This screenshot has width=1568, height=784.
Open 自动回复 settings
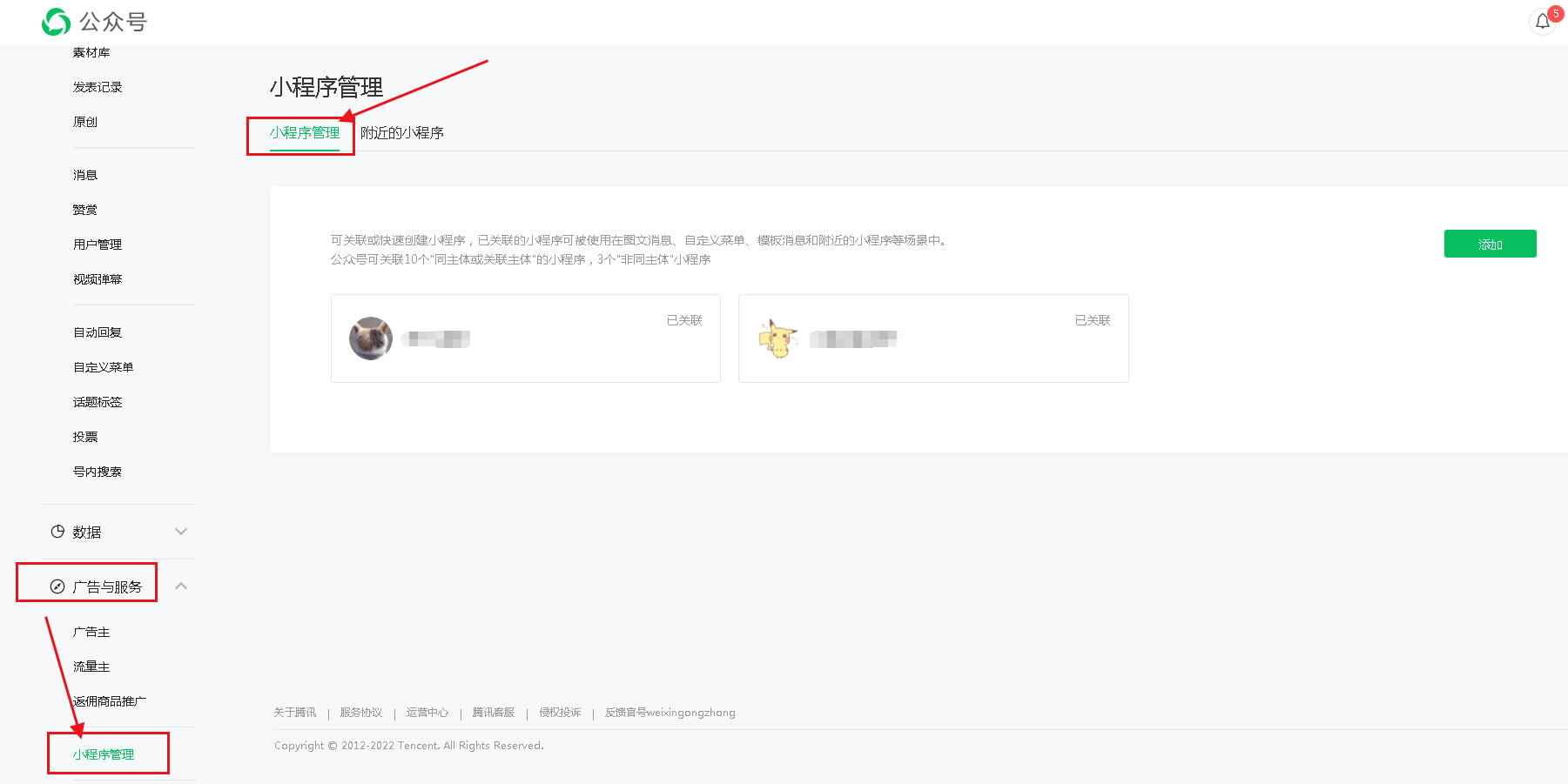tap(98, 332)
